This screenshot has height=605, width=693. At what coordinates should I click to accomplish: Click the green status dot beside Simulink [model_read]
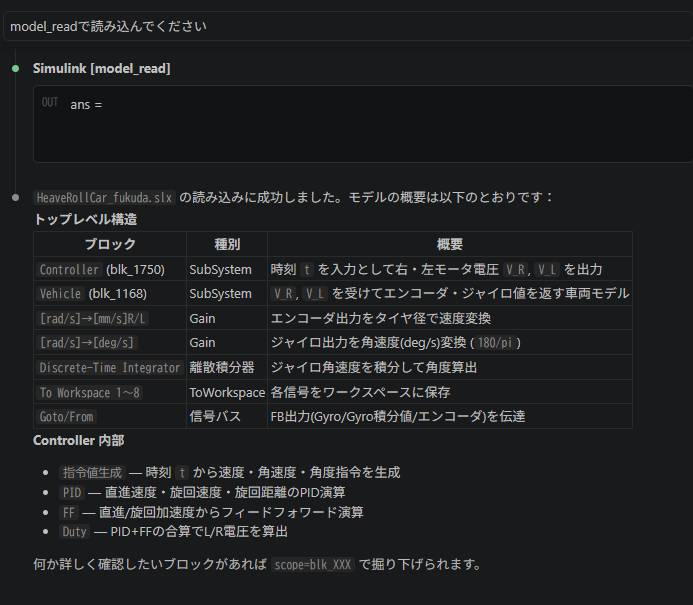coord(15,68)
